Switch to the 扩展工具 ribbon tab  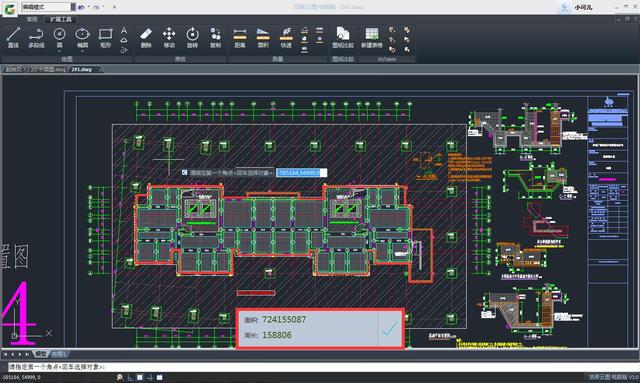tap(60, 19)
